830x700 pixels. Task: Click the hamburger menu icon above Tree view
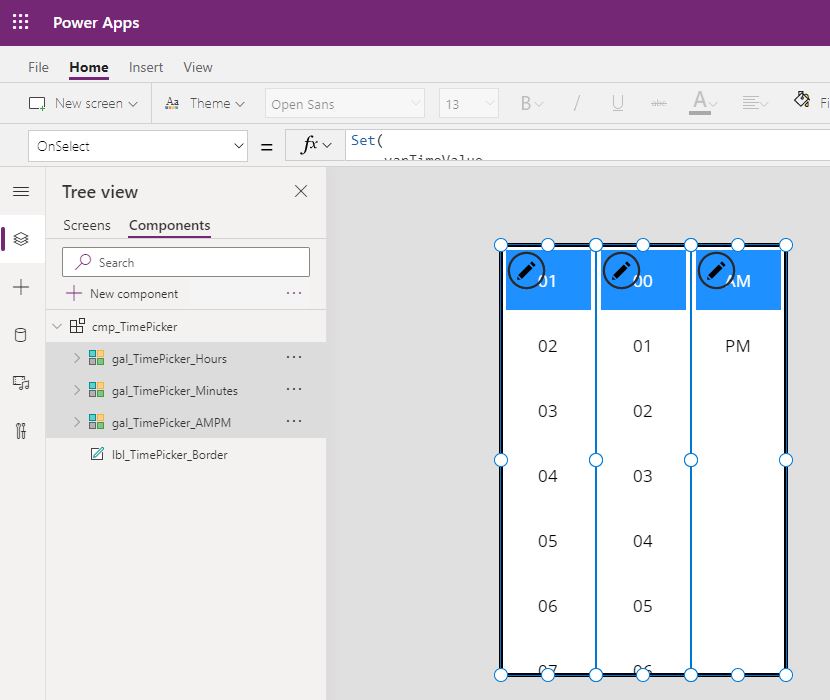(x=20, y=192)
